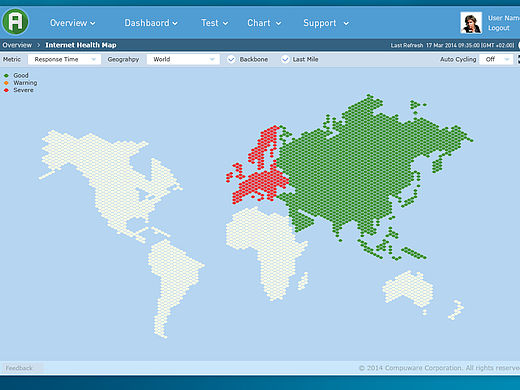This screenshot has height=390, width=520.
Task: Toggle the Last Mile checkbox
Action: point(285,59)
